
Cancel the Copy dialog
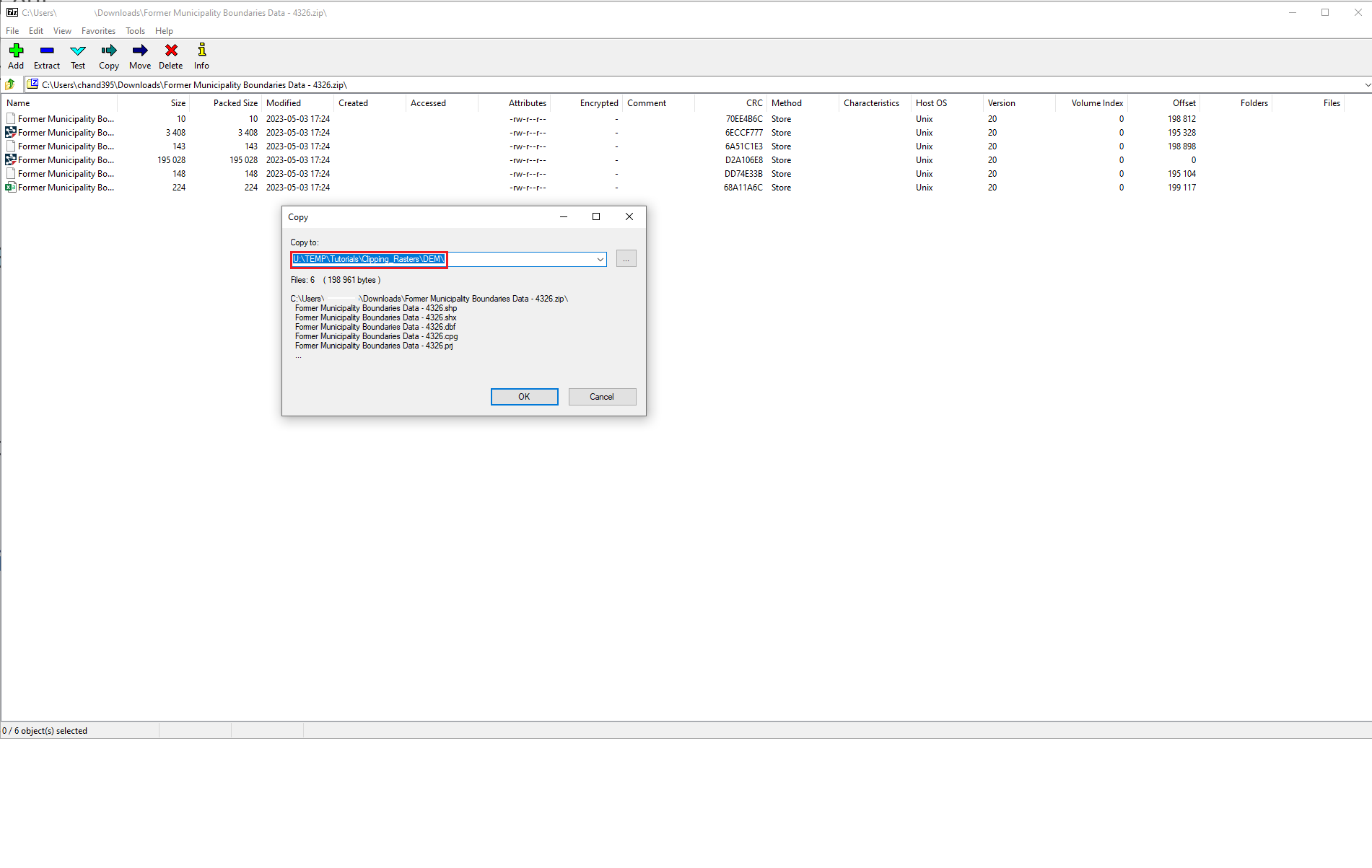pos(602,396)
